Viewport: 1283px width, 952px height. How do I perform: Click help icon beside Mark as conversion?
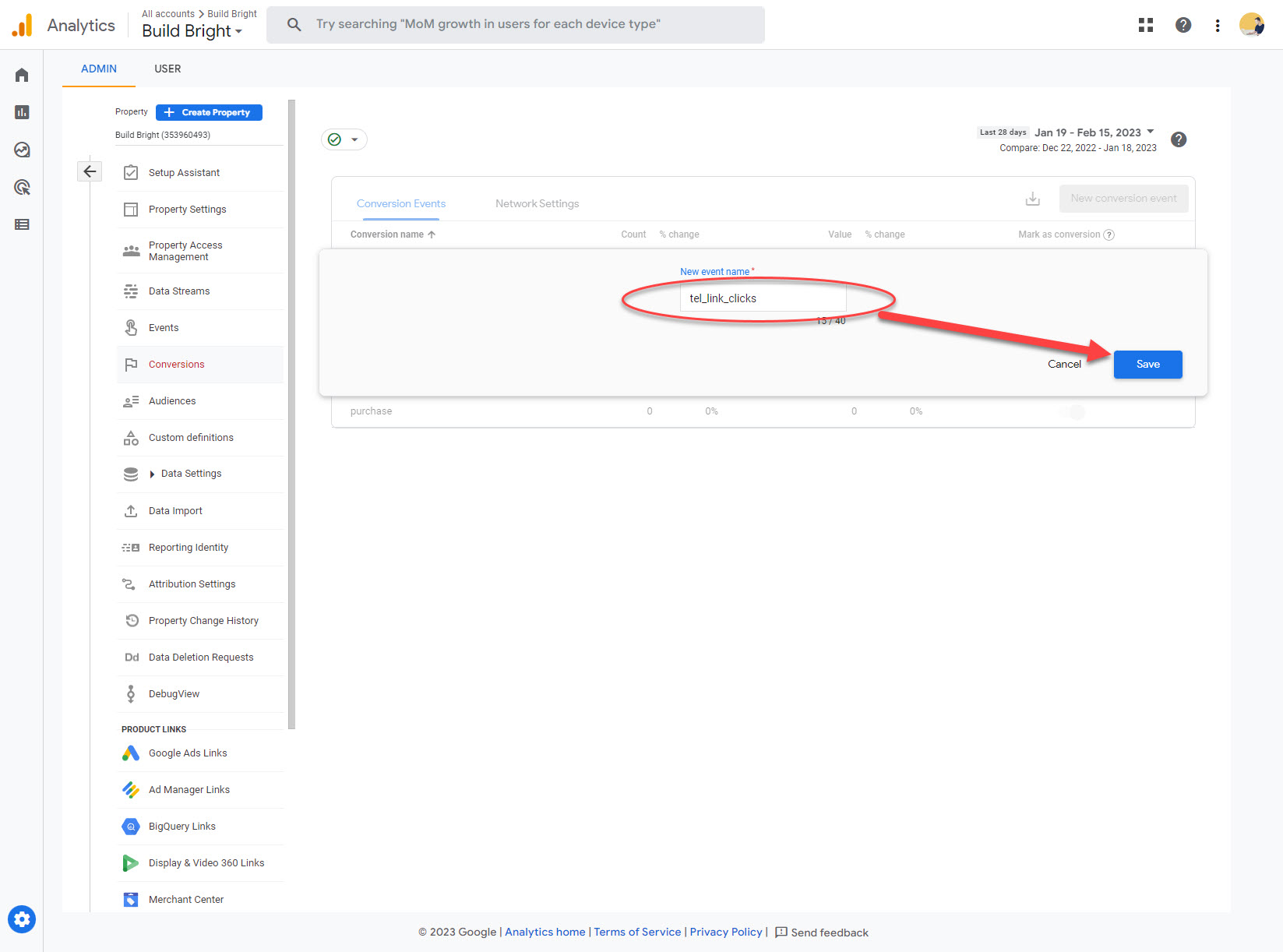[1109, 234]
